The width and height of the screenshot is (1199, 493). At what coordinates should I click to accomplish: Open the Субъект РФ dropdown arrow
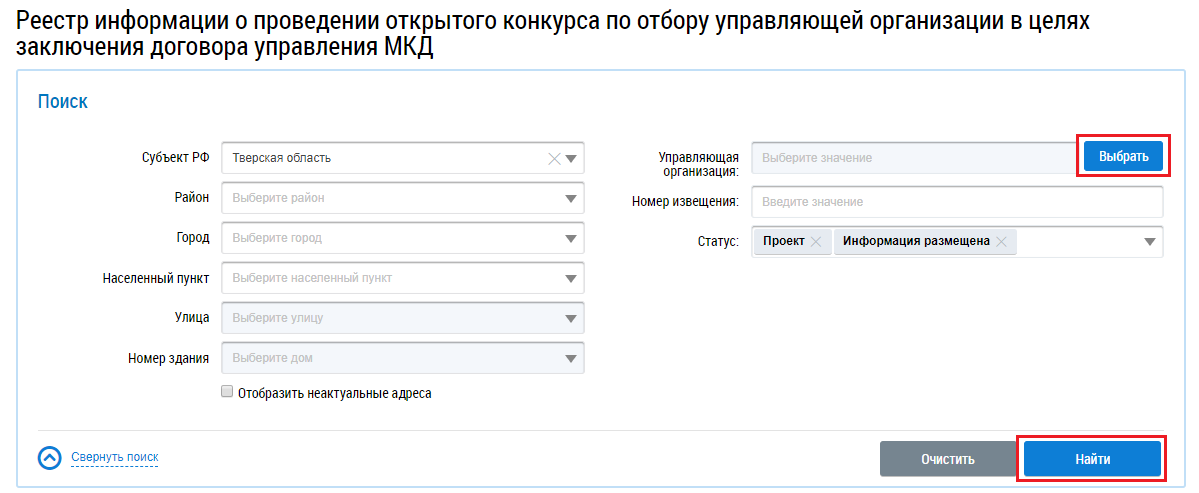point(571,158)
